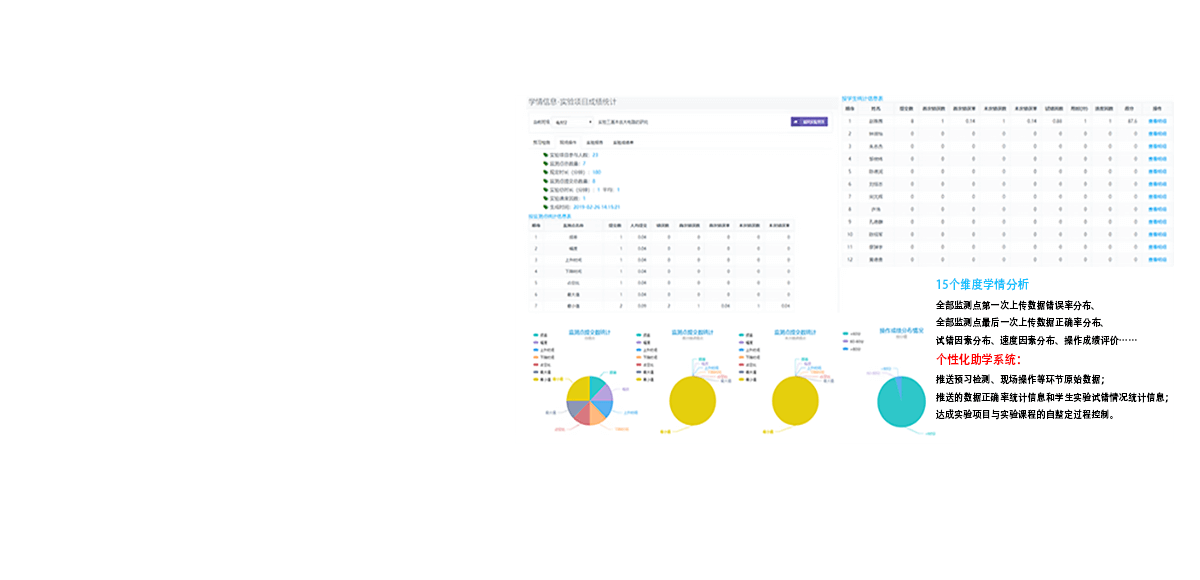1200x580 pixels.
Task: Switch to the last tab in the tab row
Action: tap(623, 143)
